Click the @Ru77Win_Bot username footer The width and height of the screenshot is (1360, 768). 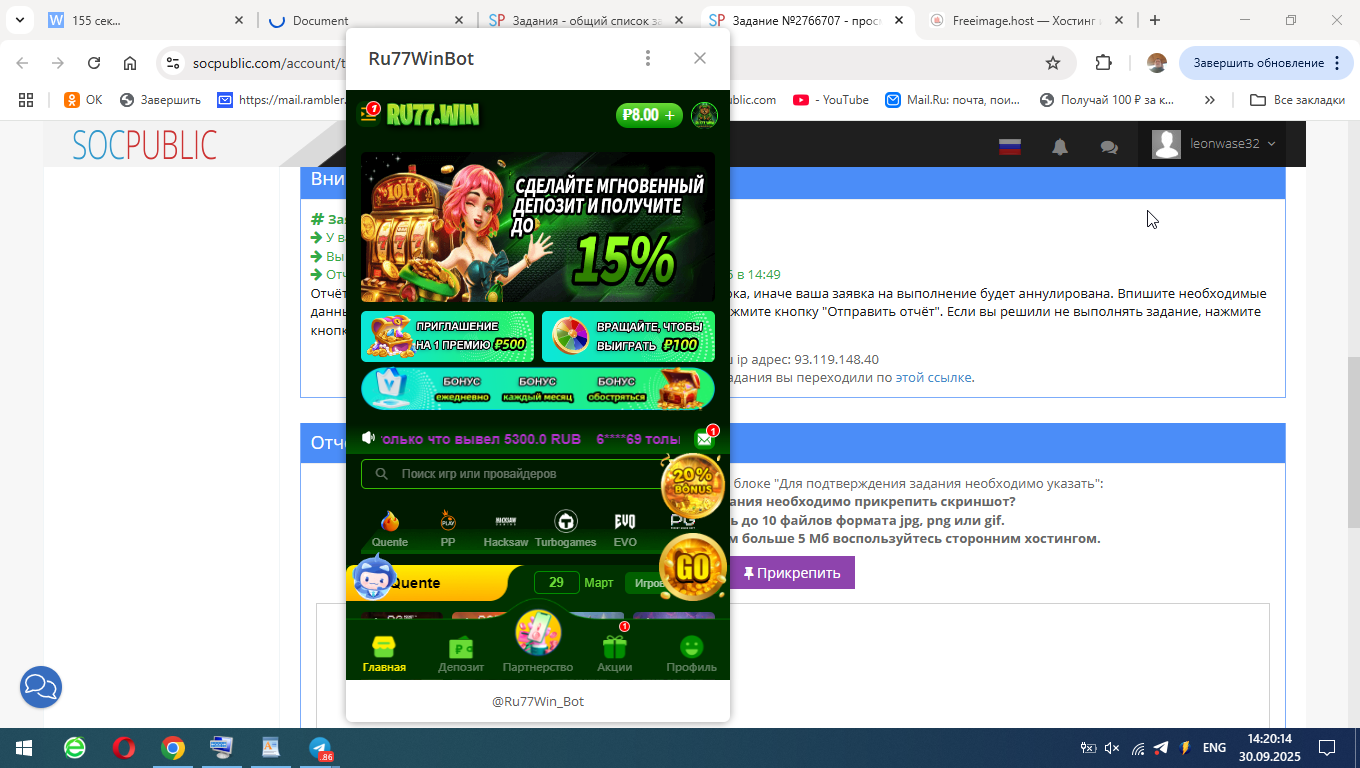(x=538, y=701)
